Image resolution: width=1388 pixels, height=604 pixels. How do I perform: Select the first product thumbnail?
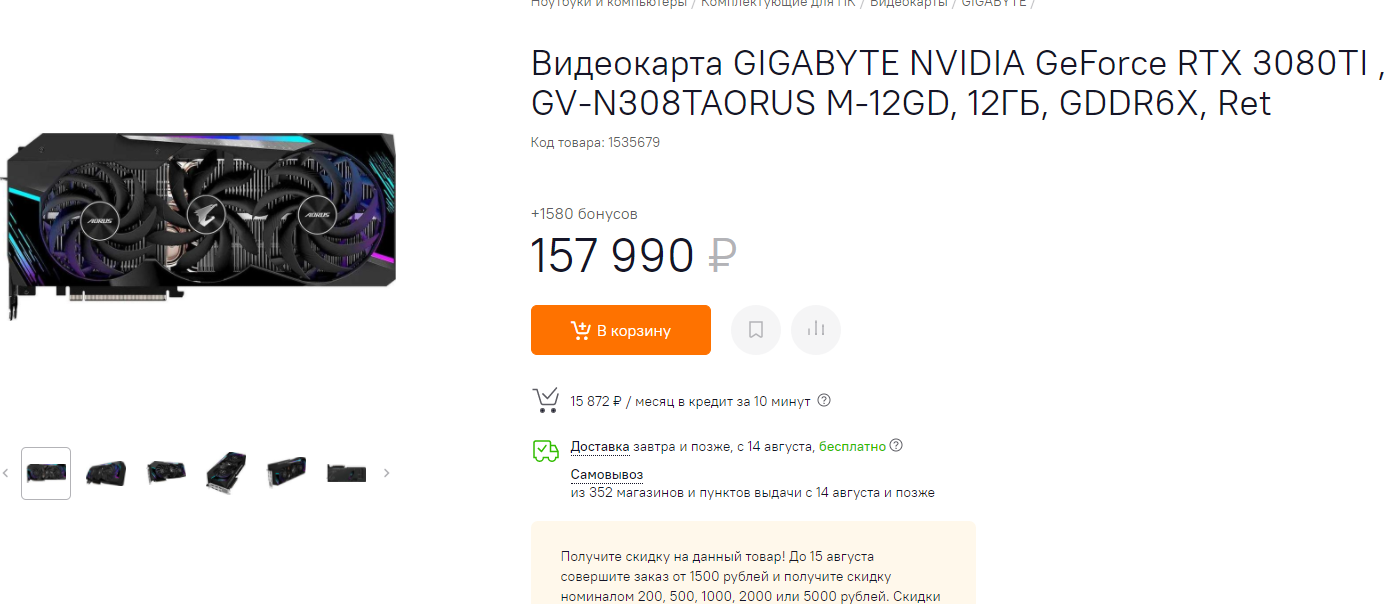pyautogui.click(x=46, y=473)
